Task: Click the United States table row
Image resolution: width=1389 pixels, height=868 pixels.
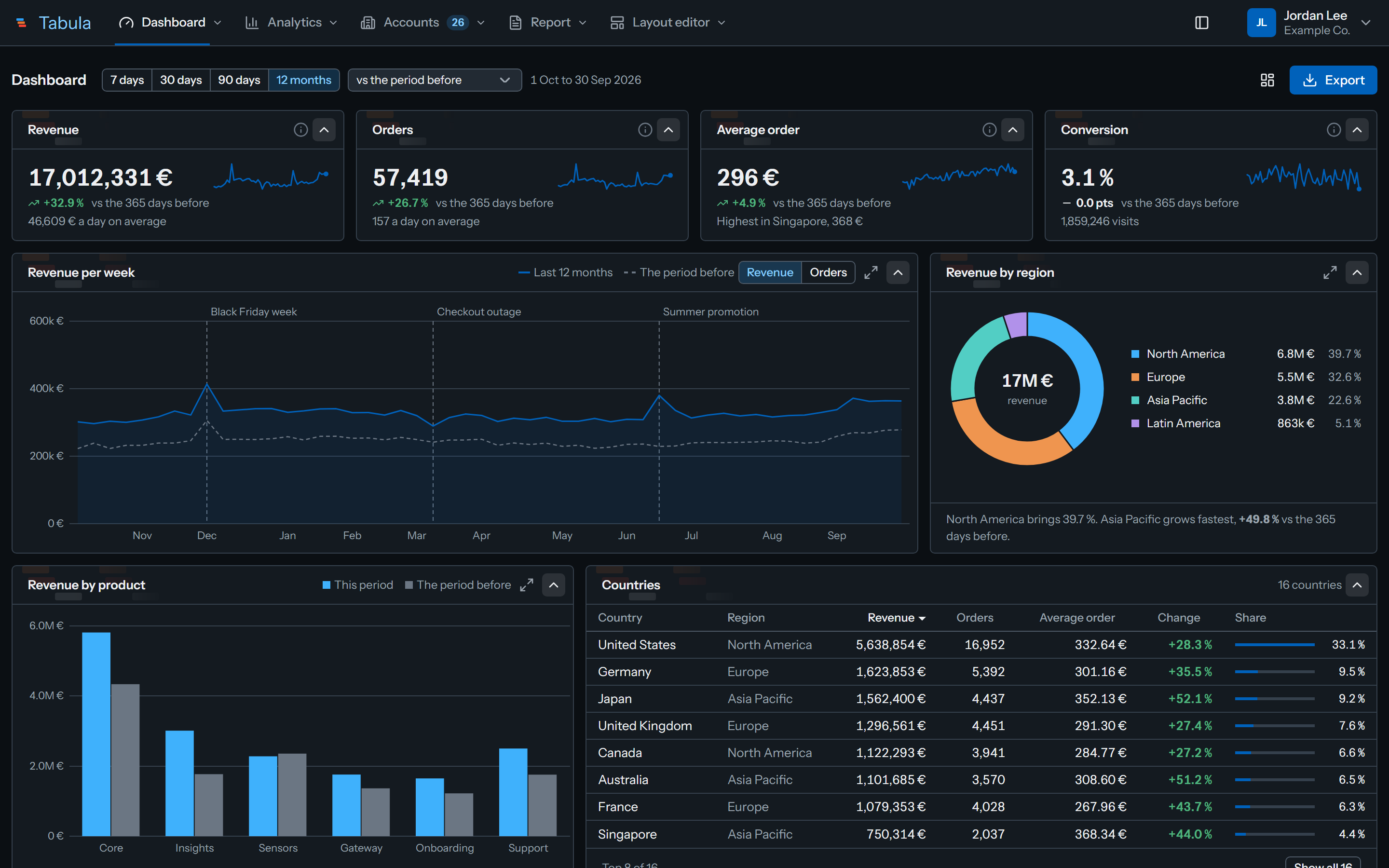Action: tap(981, 645)
